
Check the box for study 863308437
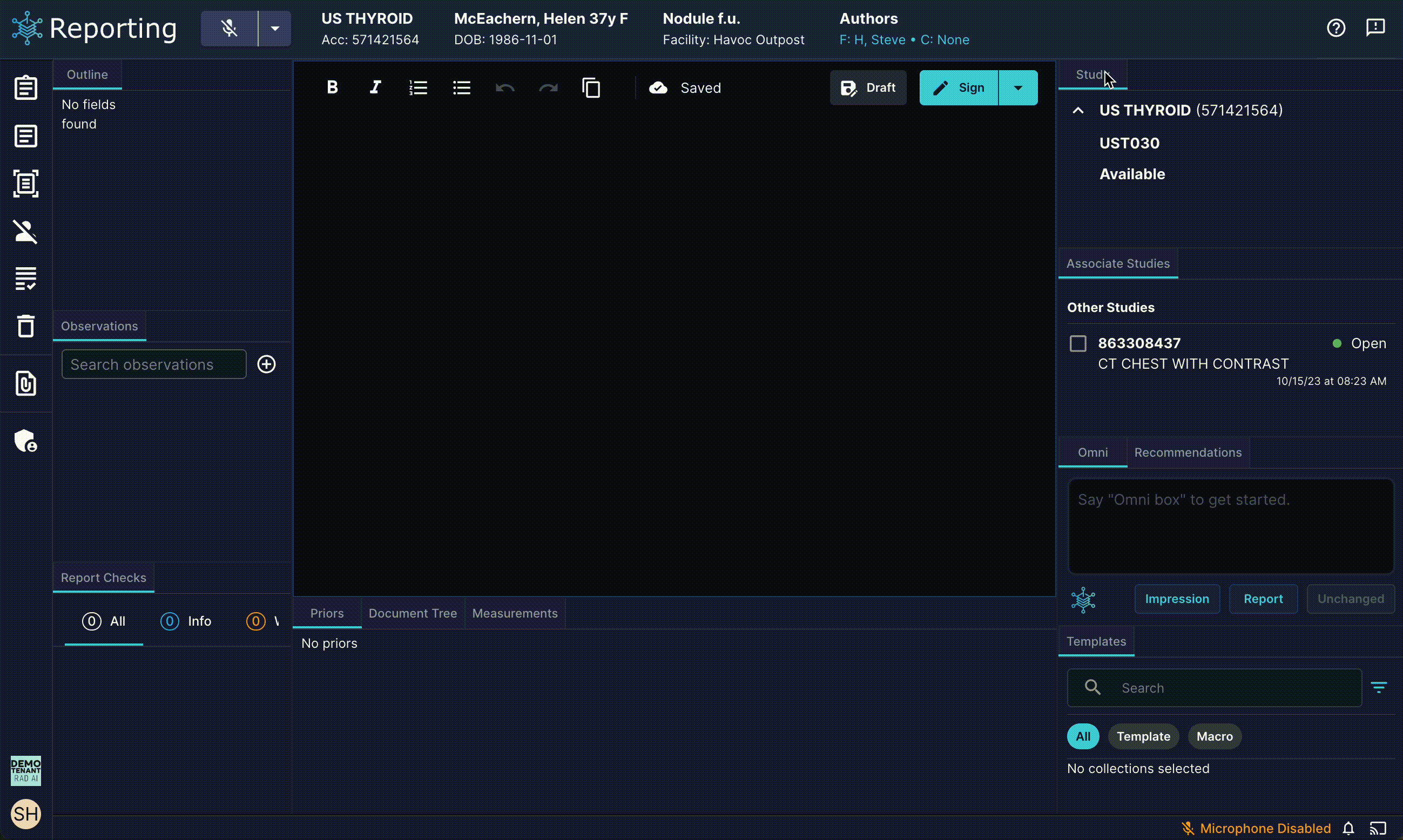(1078, 343)
